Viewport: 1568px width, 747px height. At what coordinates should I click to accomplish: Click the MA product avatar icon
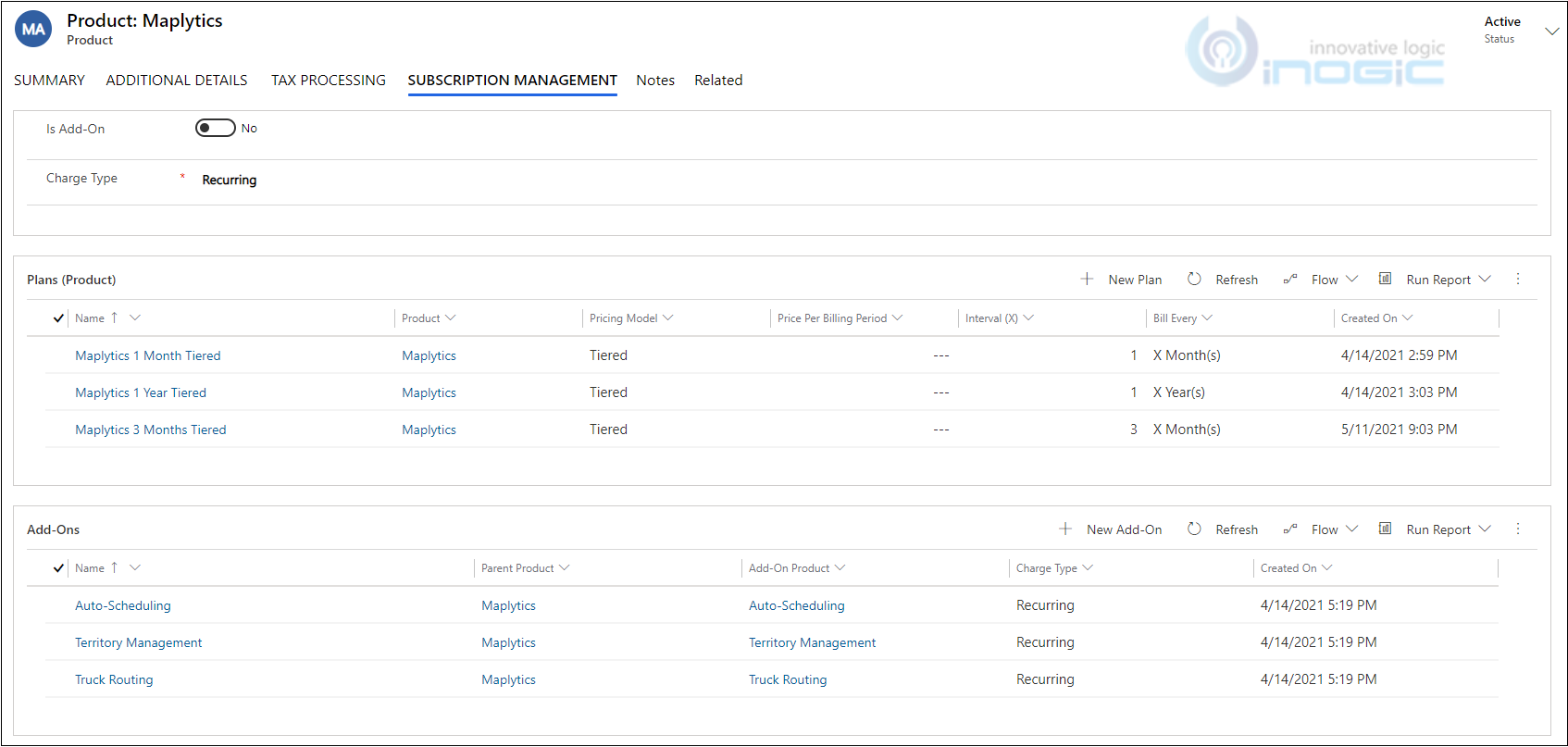[33, 30]
